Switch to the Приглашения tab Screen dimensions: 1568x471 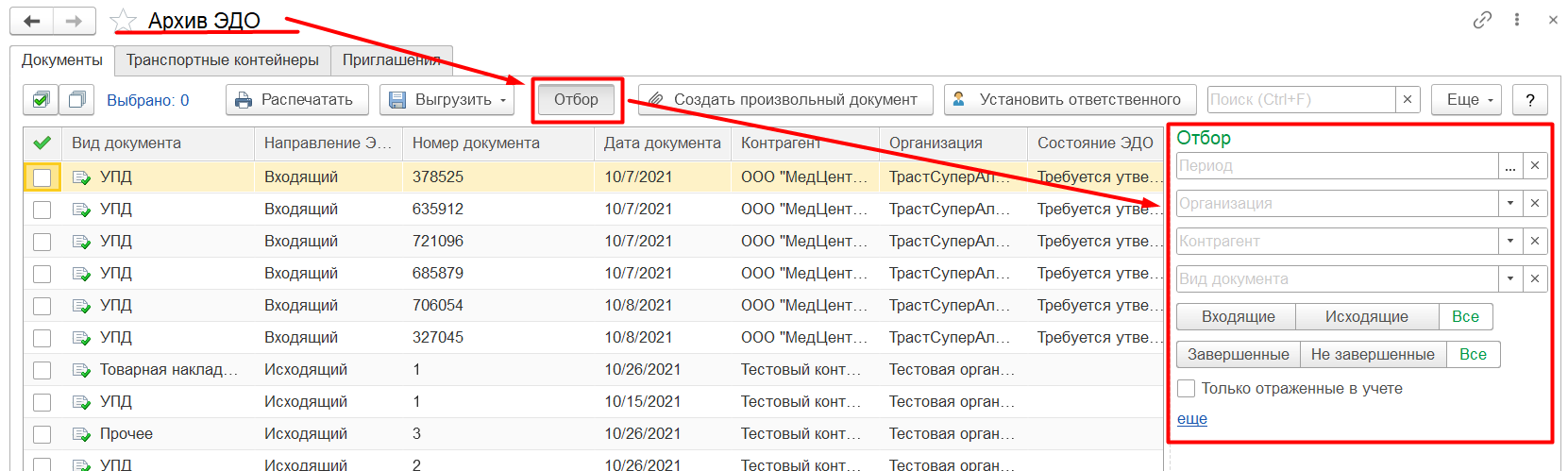pyautogui.click(x=392, y=60)
